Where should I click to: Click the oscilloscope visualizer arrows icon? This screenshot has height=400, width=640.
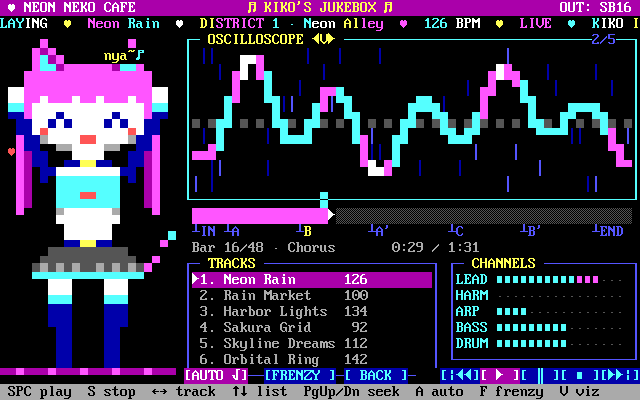(324, 39)
